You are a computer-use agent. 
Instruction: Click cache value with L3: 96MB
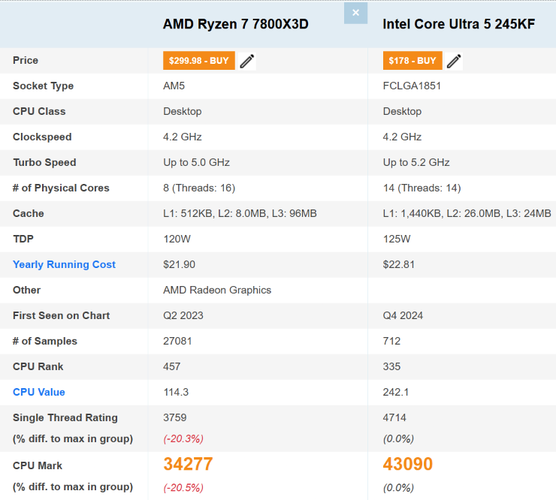point(240,213)
